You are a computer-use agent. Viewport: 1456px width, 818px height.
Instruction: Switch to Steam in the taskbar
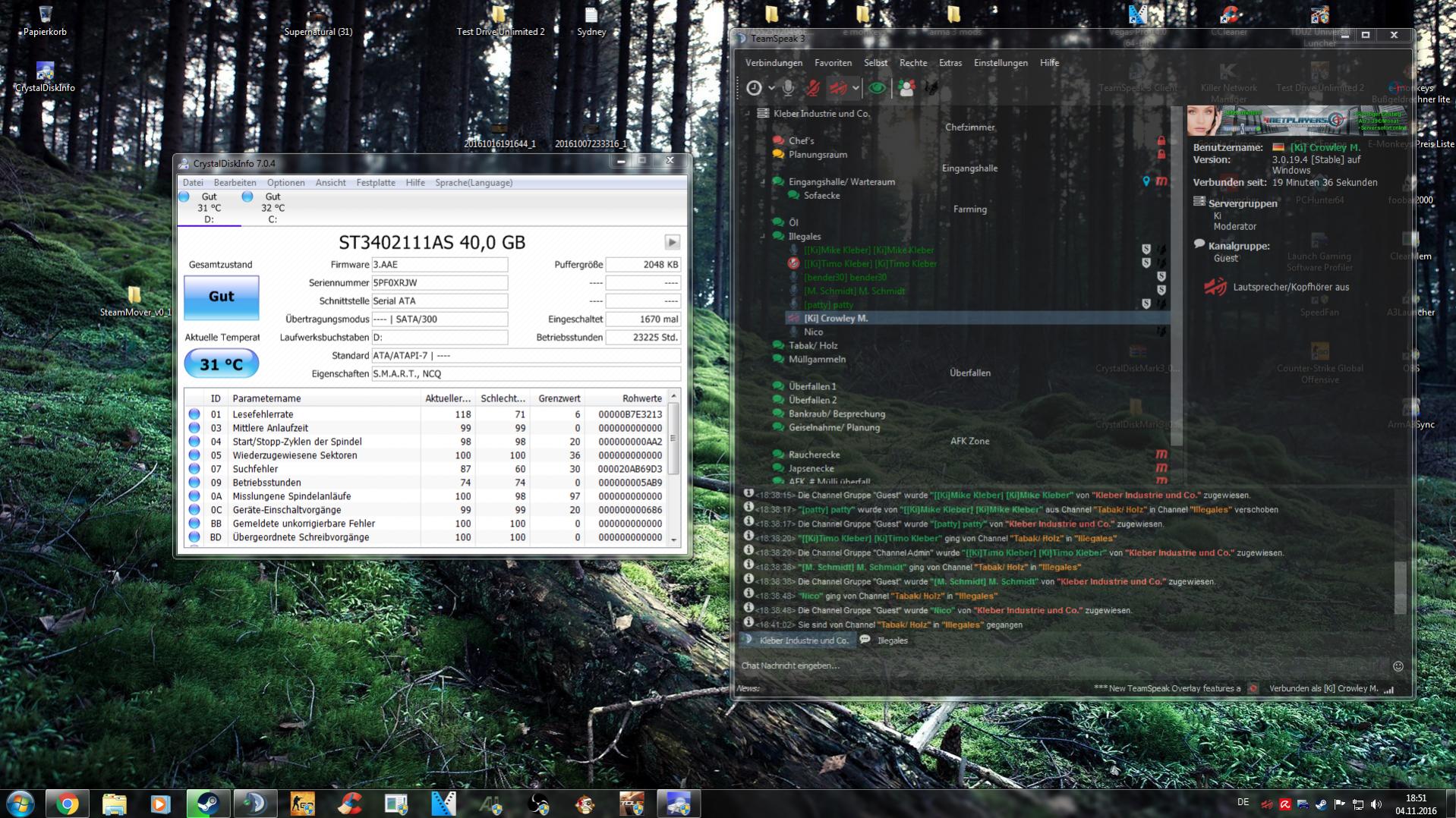tap(208, 804)
